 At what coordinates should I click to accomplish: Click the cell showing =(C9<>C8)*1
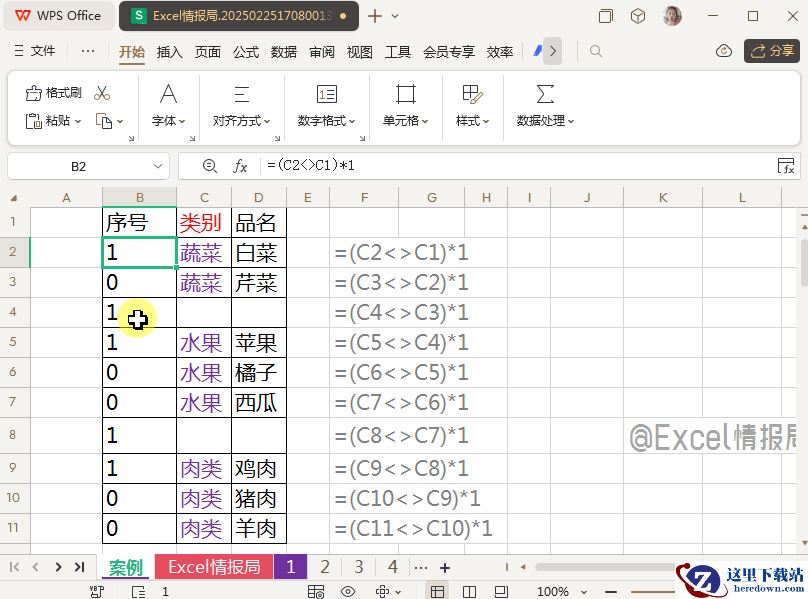[x=401, y=469]
